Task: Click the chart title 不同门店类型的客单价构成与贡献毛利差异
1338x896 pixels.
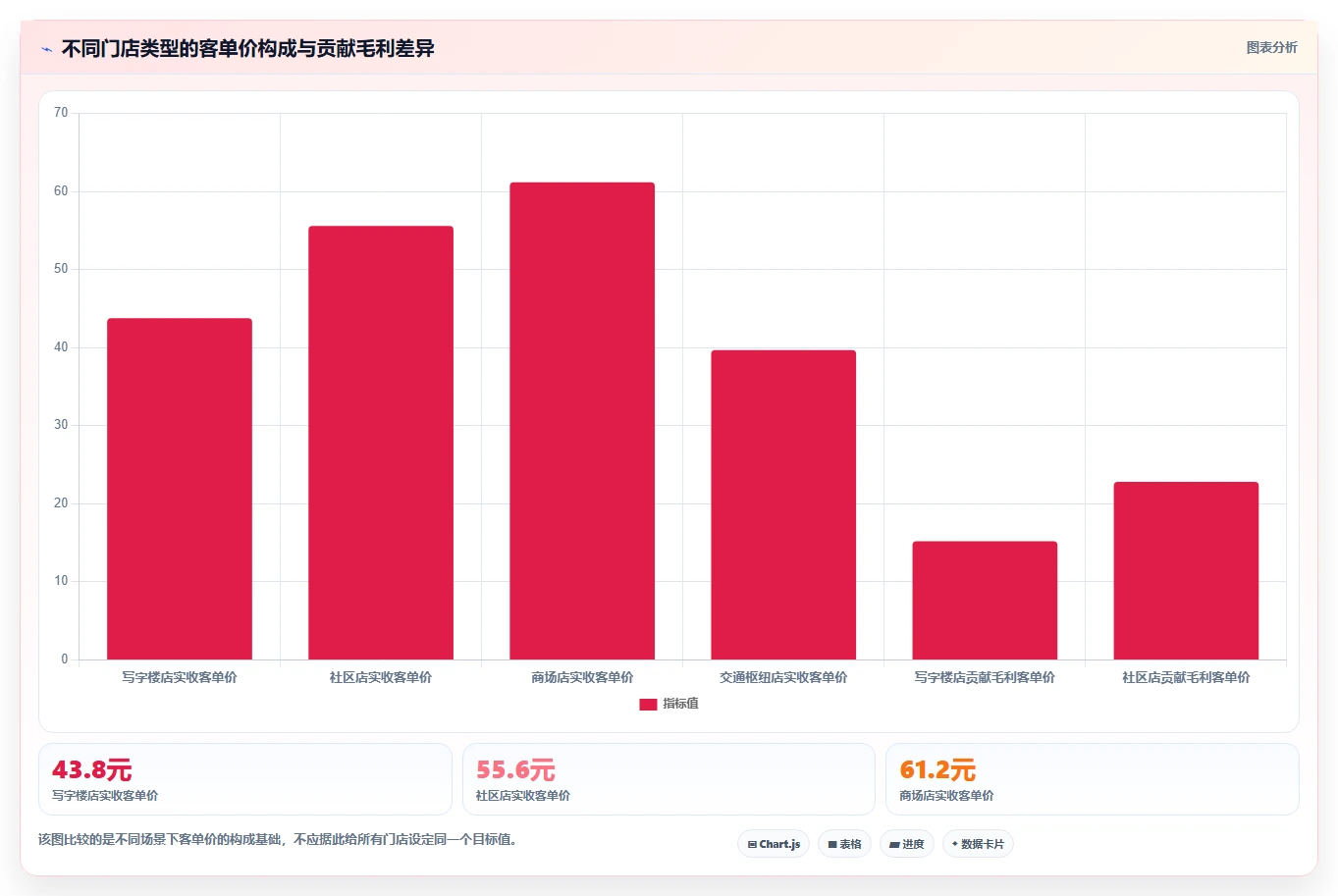Action: tap(247, 48)
